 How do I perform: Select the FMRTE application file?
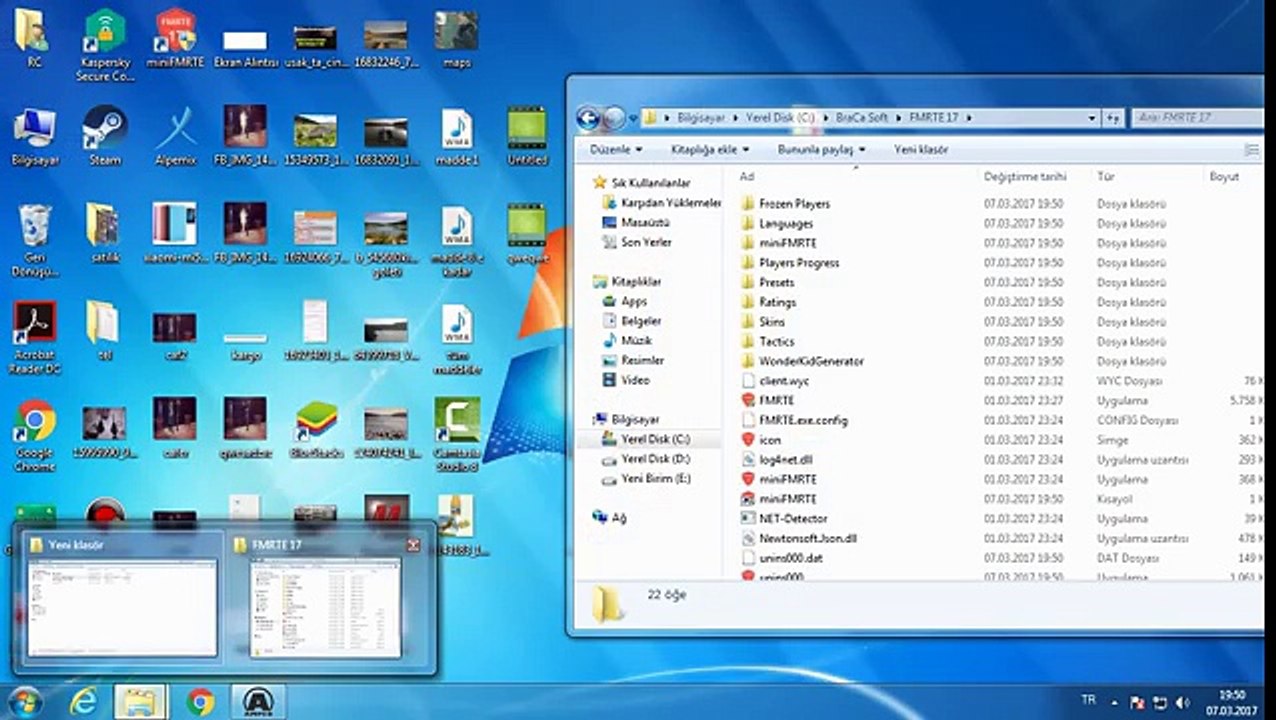[776, 400]
